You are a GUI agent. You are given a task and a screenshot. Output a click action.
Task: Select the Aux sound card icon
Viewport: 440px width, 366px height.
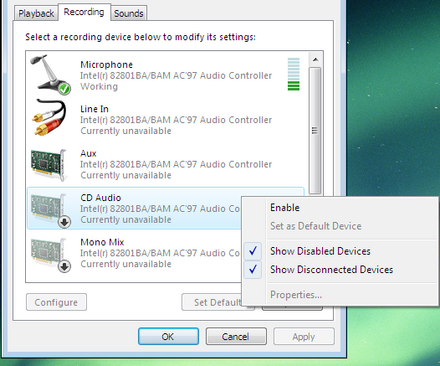click(49, 165)
